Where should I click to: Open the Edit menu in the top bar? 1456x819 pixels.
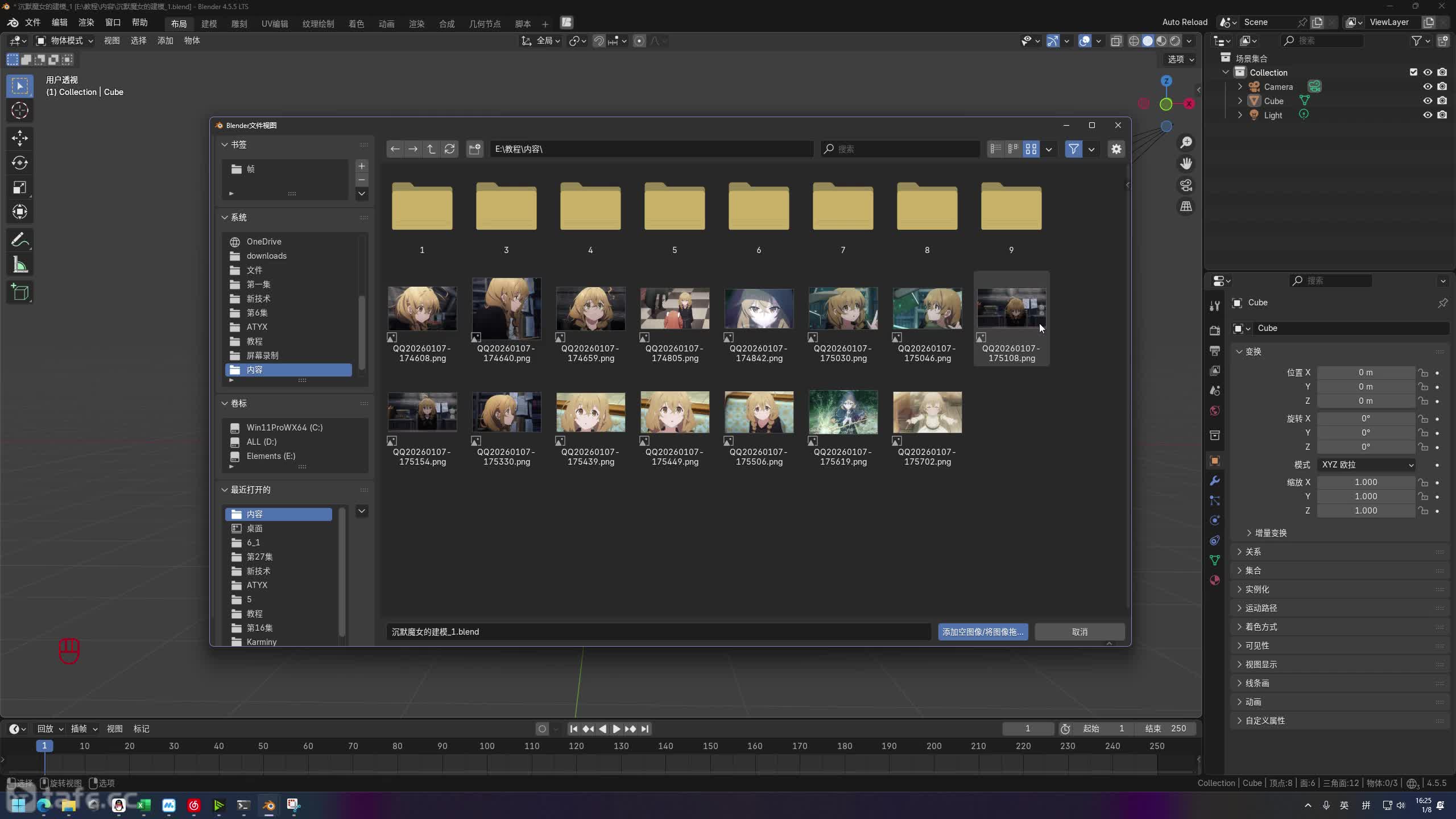point(59,23)
